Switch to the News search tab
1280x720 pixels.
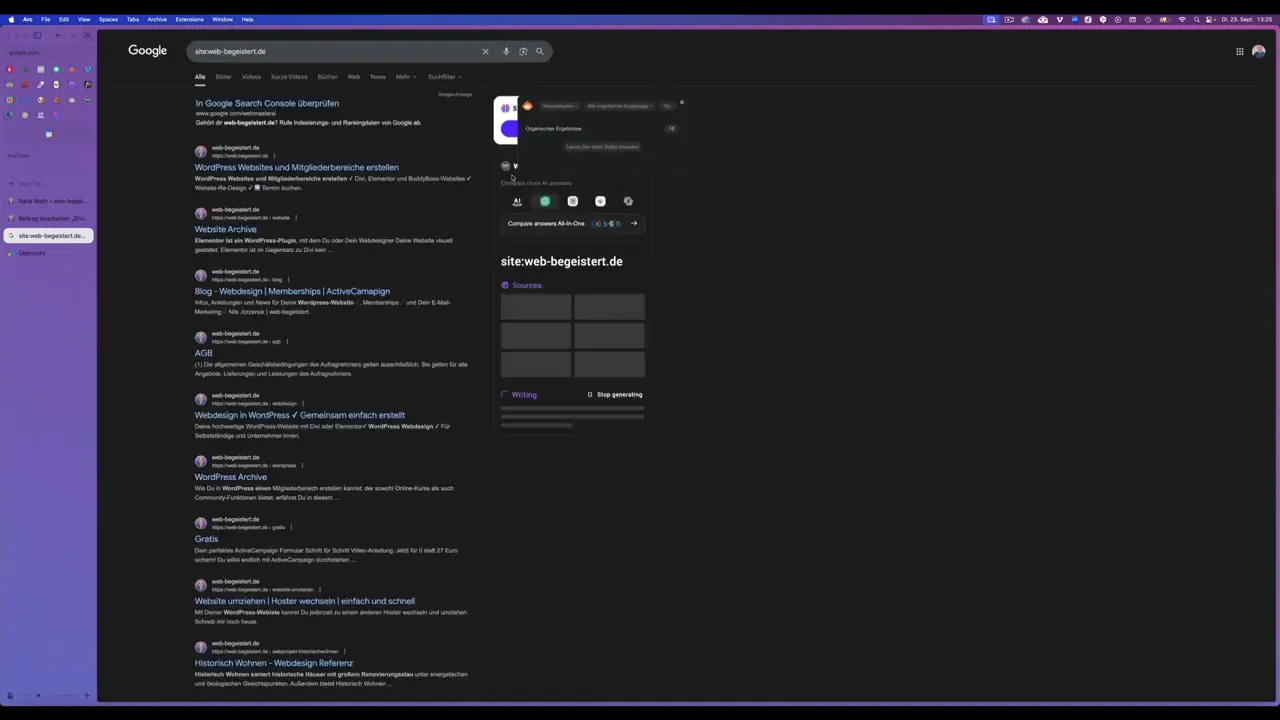click(x=377, y=77)
